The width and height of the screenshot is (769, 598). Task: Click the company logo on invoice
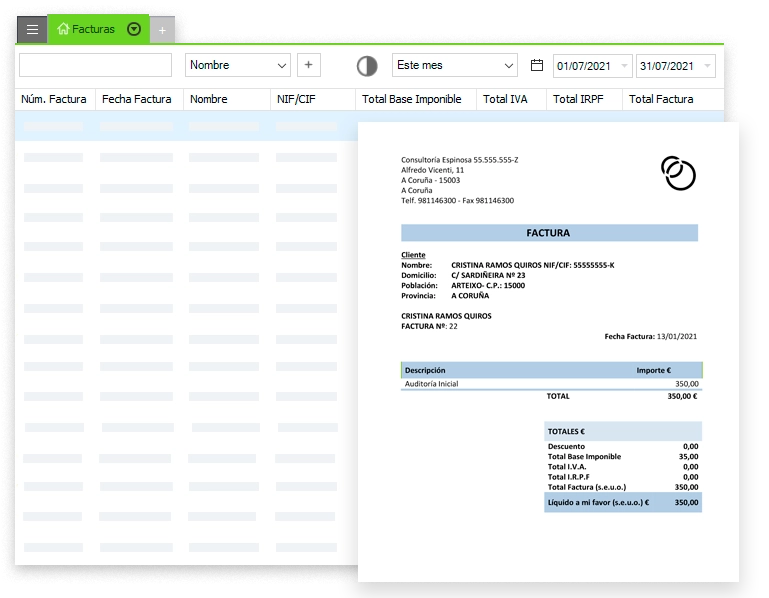pyautogui.click(x=678, y=173)
